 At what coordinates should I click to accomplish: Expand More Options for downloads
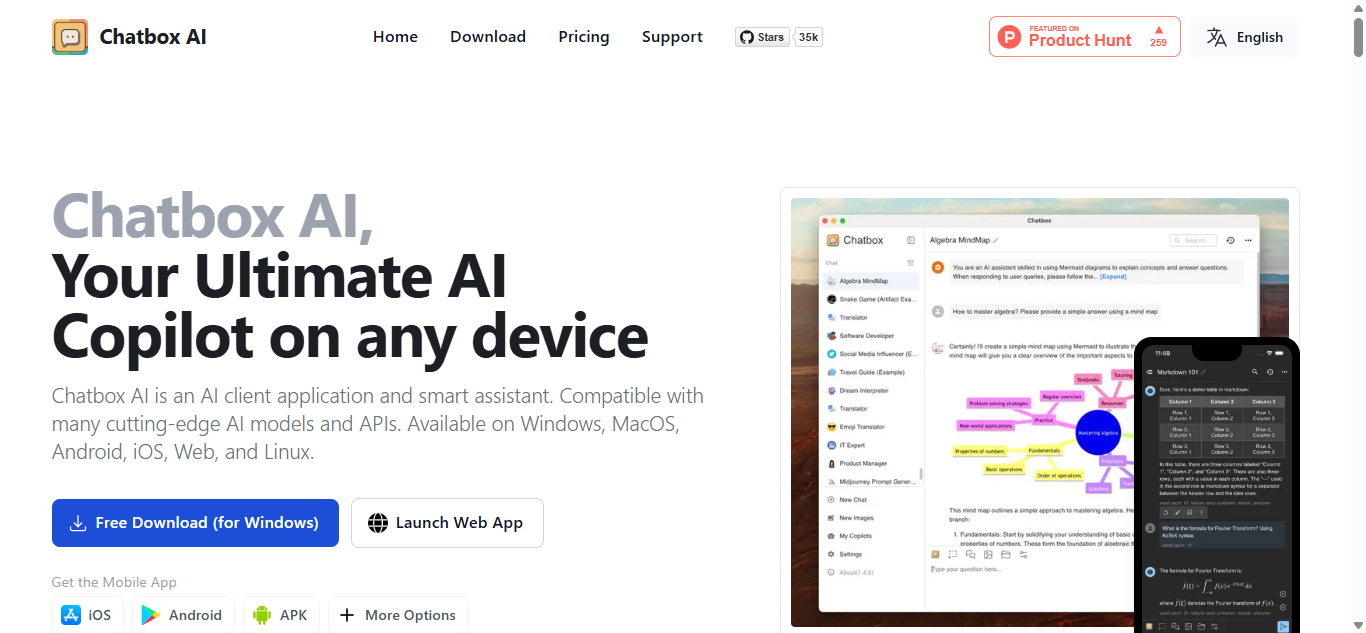[x=398, y=615]
